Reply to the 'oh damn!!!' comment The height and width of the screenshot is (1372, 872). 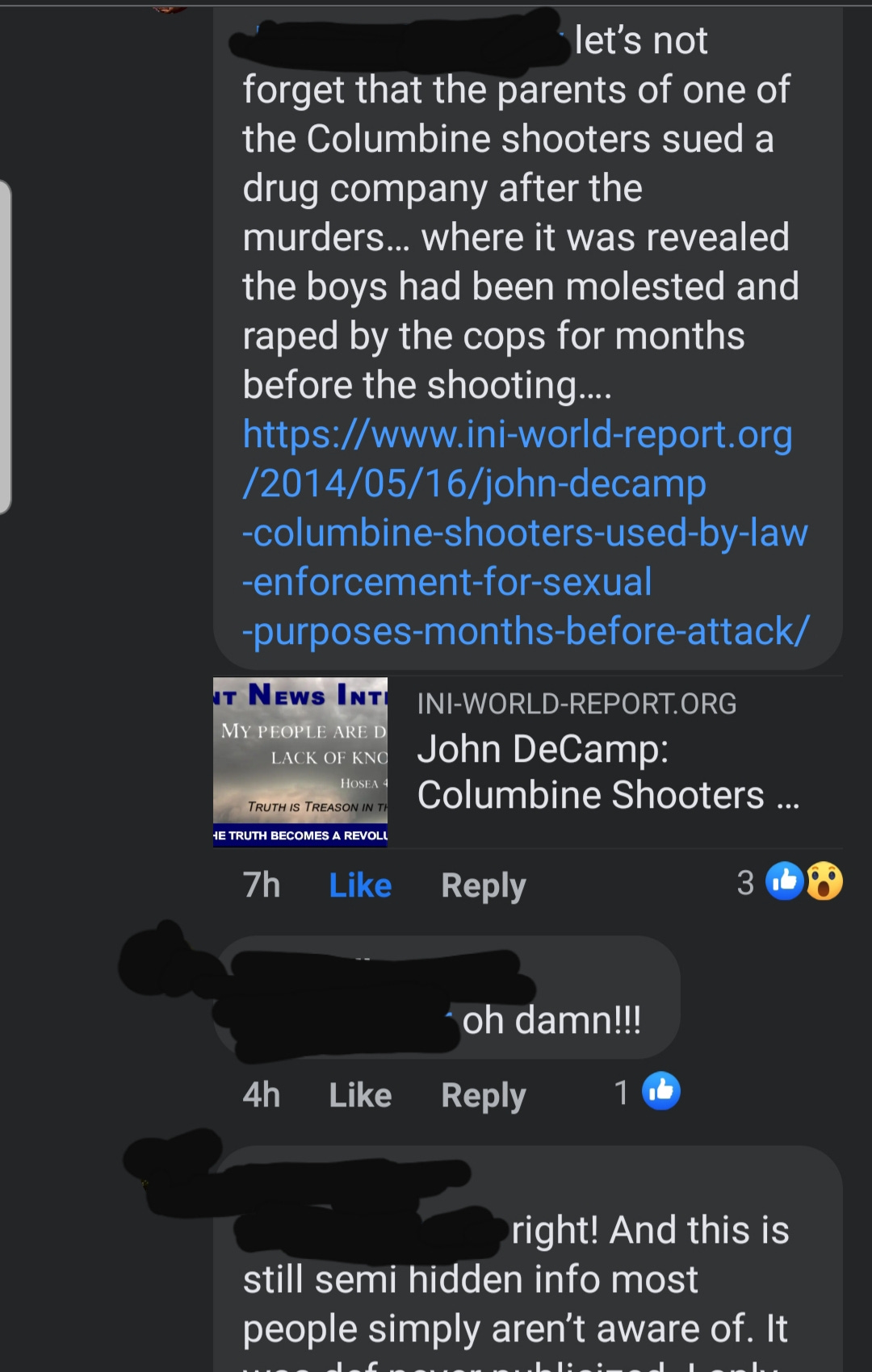tap(483, 1096)
